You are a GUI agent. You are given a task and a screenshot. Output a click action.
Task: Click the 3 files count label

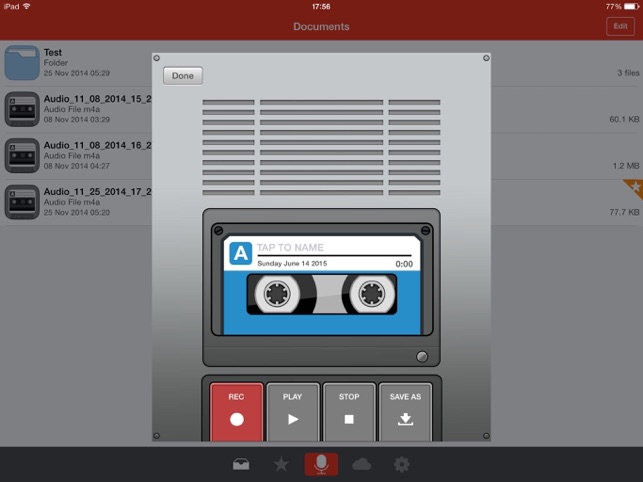628,73
